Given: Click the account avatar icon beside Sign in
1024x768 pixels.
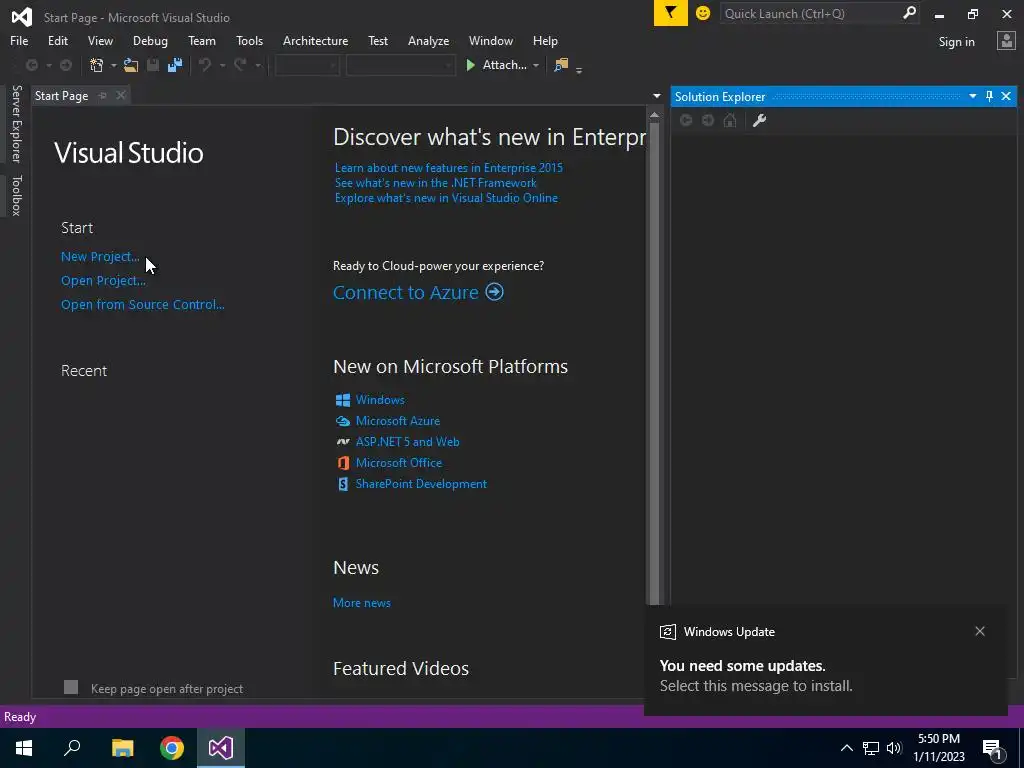Looking at the screenshot, I should [x=1006, y=41].
